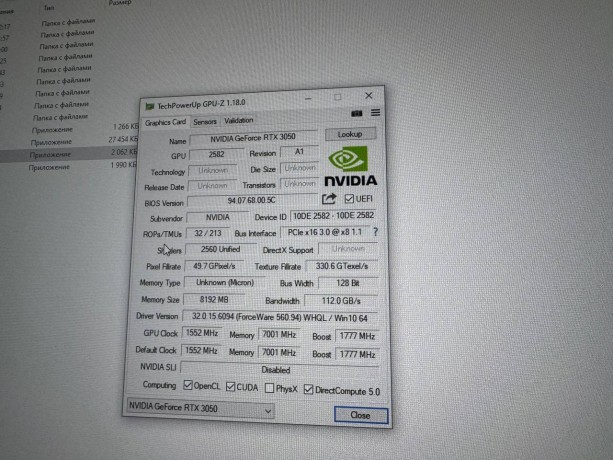Toggle the DirectCompute 5.0 checkbox
This screenshot has width=613, height=460.
tap(308, 389)
